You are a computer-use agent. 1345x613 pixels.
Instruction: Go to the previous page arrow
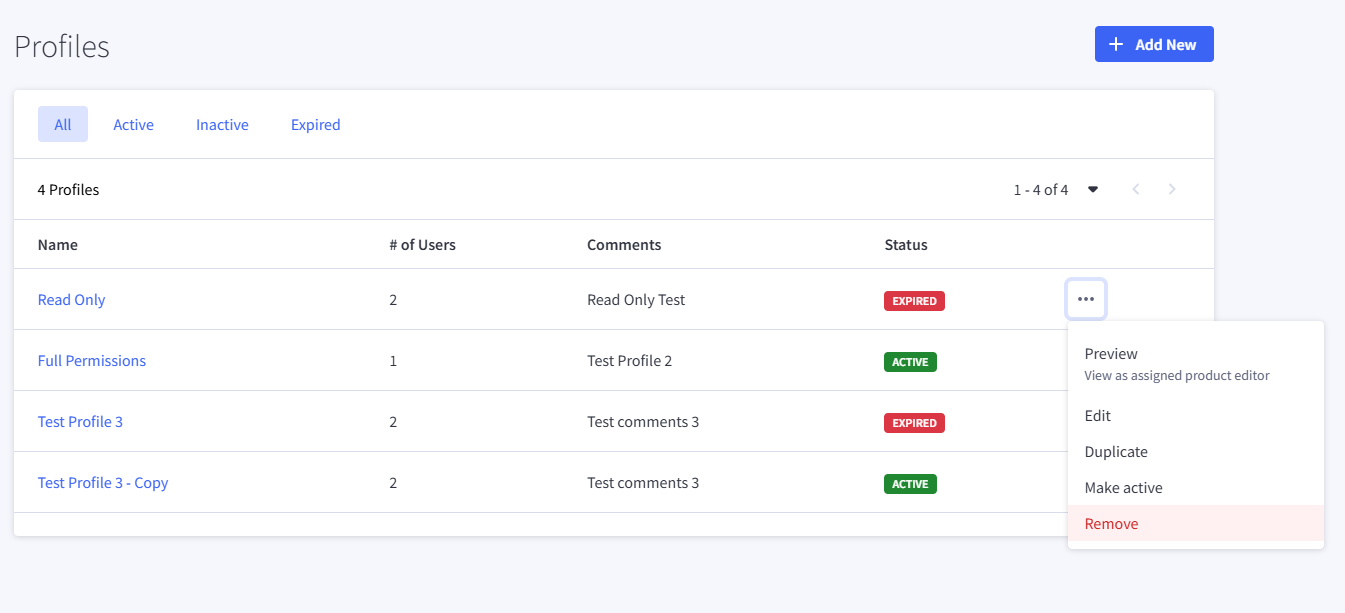[x=1136, y=189]
